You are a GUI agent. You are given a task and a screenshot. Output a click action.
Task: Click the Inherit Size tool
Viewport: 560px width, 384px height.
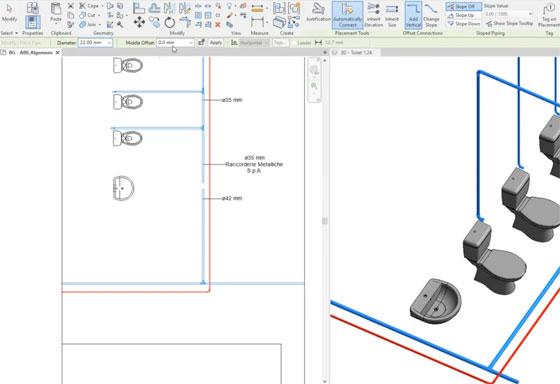392,15
